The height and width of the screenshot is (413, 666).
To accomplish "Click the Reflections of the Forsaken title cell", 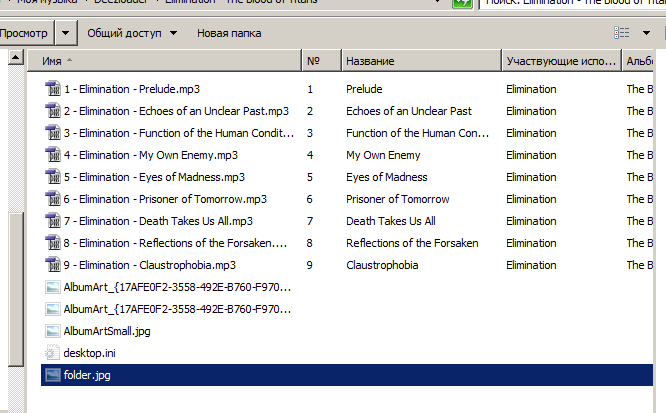I will pyautogui.click(x=412, y=244).
